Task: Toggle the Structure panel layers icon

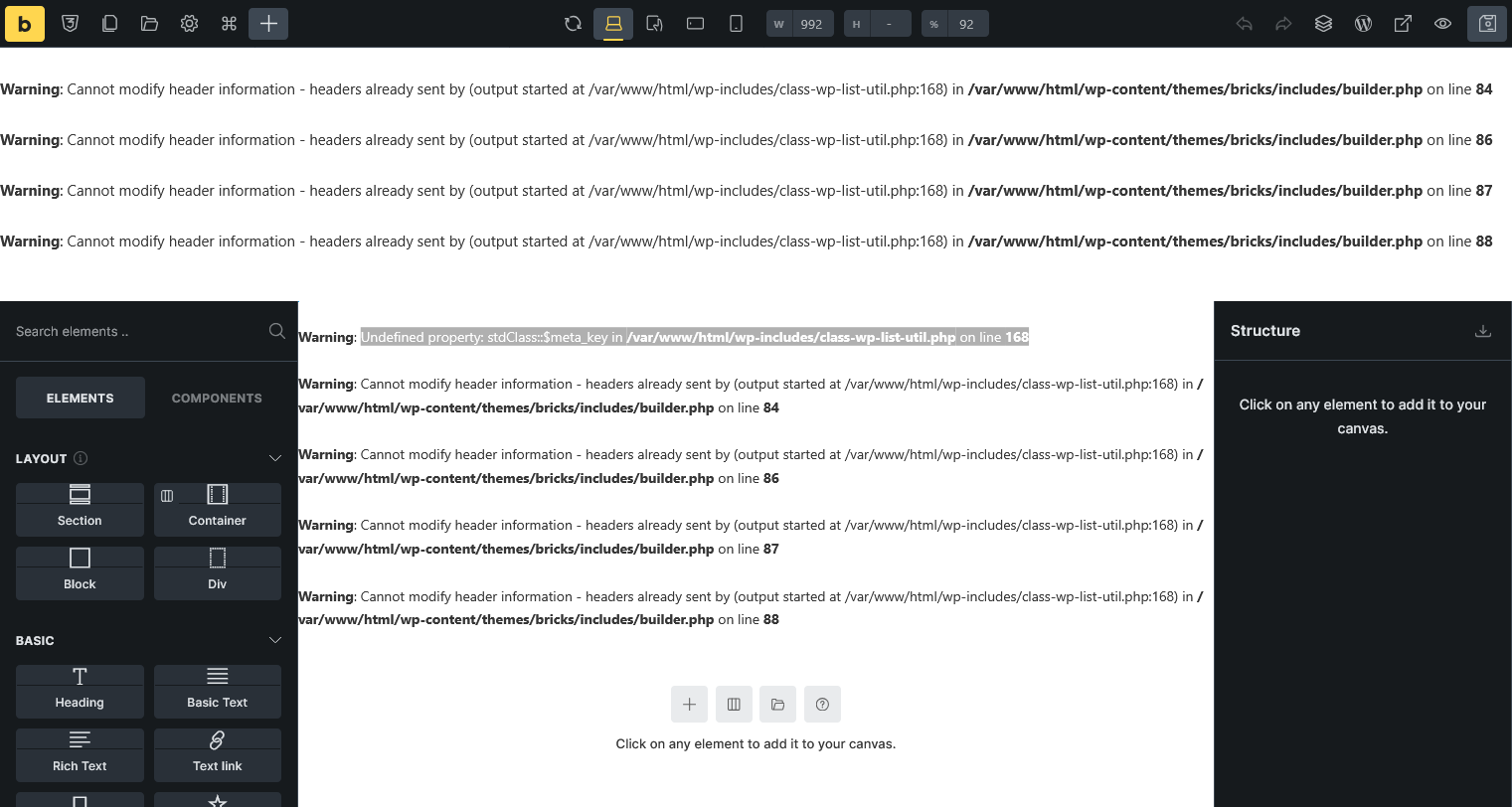Action: click(1323, 24)
